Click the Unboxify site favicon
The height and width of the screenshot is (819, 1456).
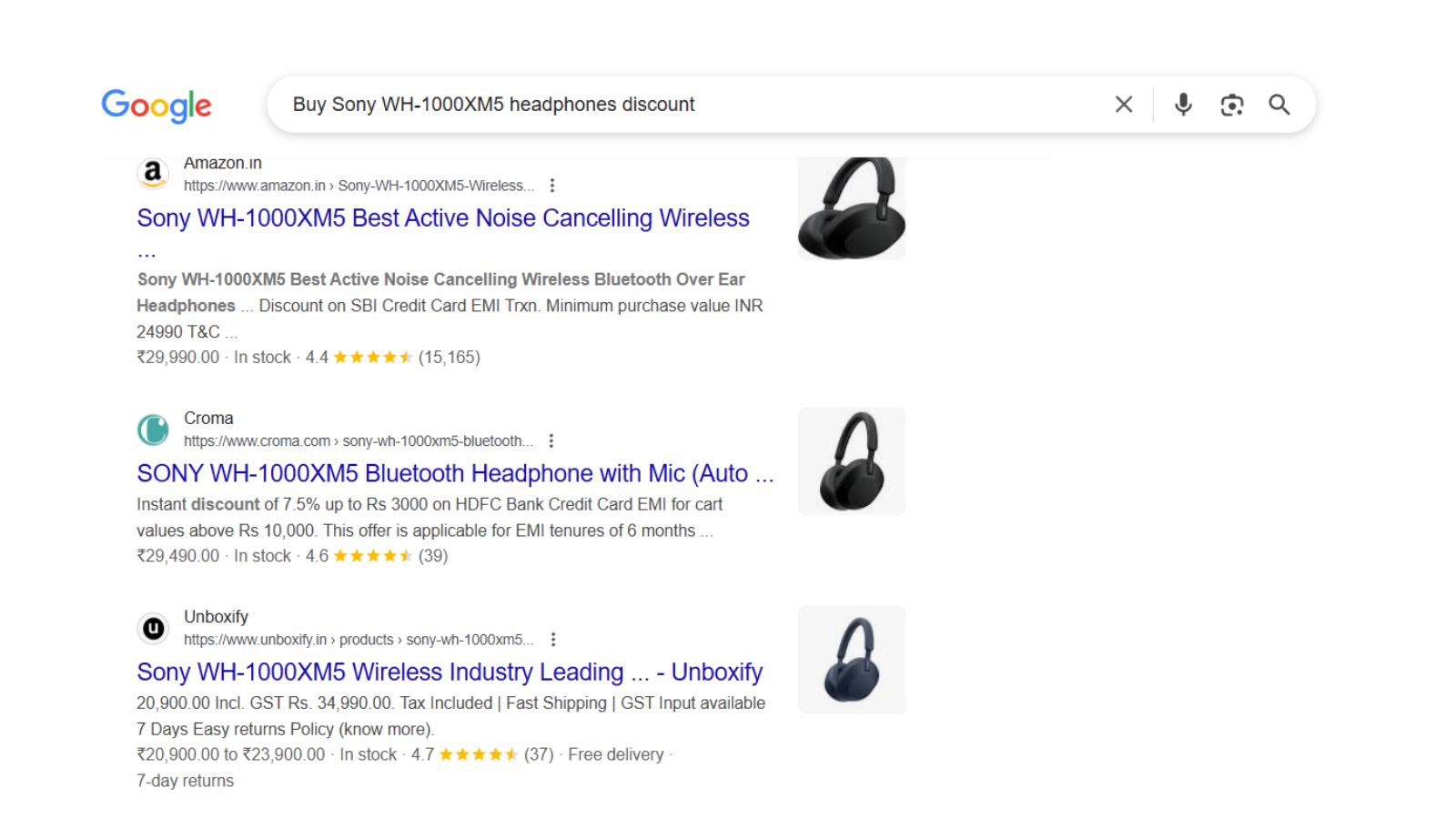(153, 628)
